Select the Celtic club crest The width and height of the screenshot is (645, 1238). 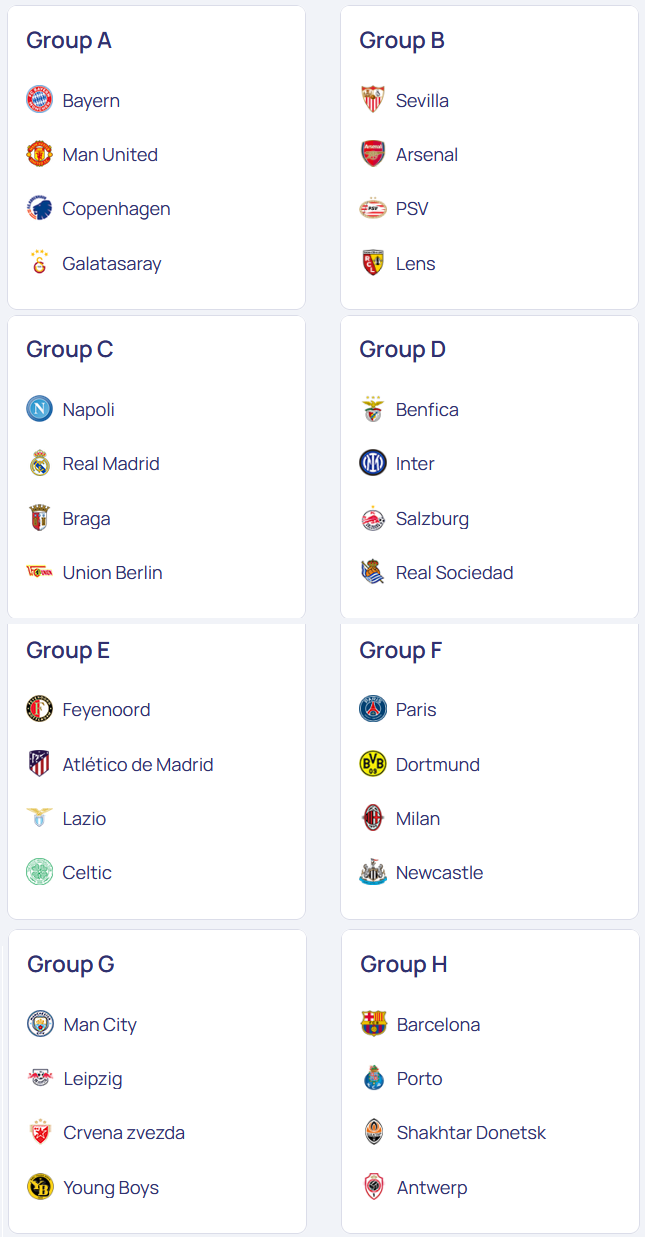click(x=39, y=872)
